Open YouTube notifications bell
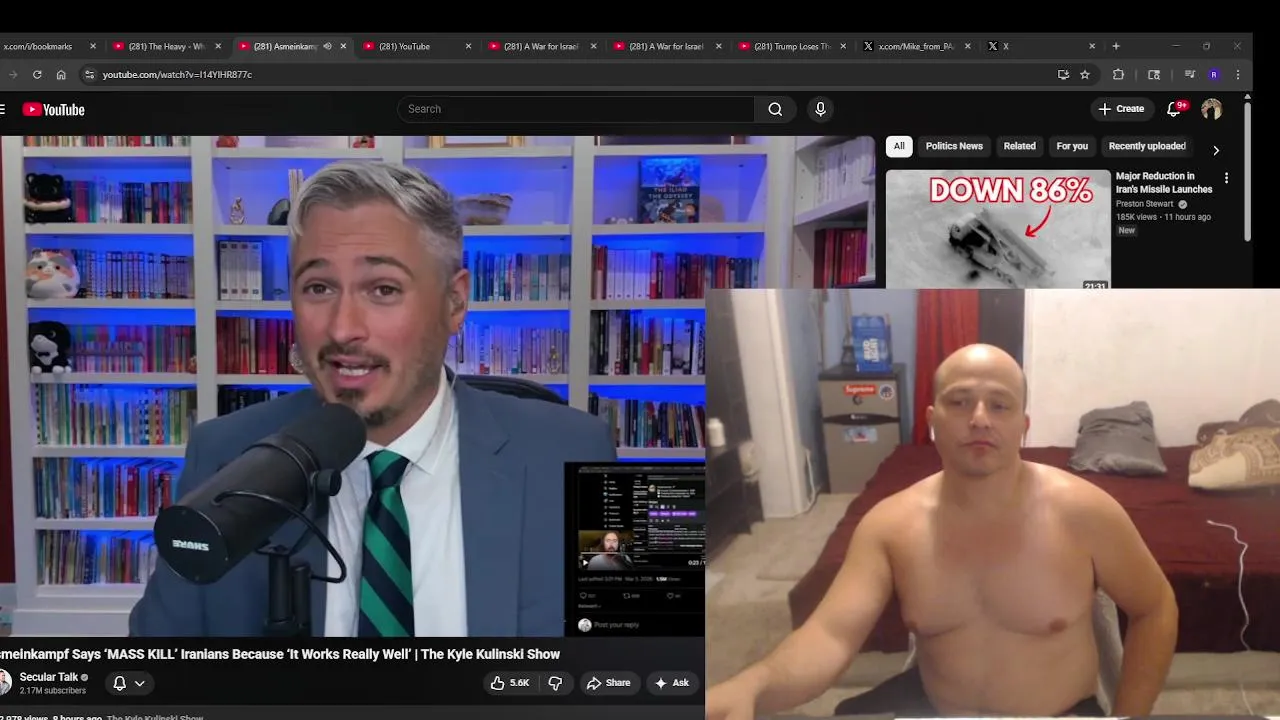Image resolution: width=1280 pixels, height=720 pixels. point(1175,109)
